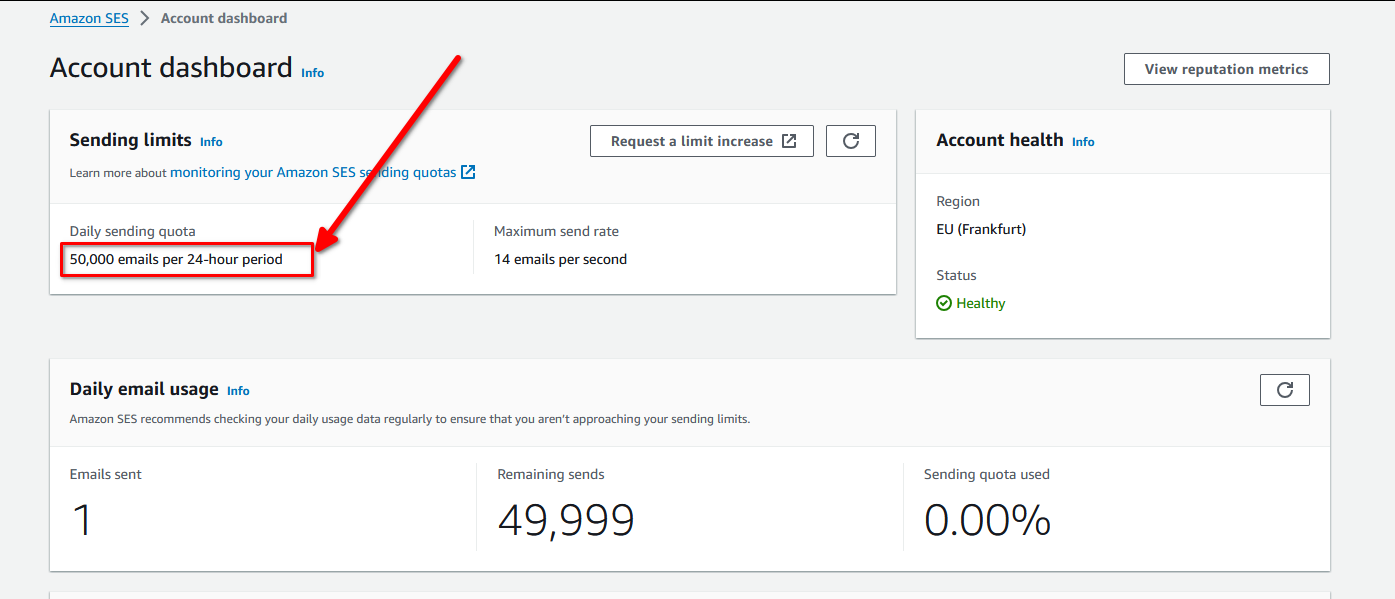
Task: Click the EU (Frankfurt) region text
Action: [981, 229]
